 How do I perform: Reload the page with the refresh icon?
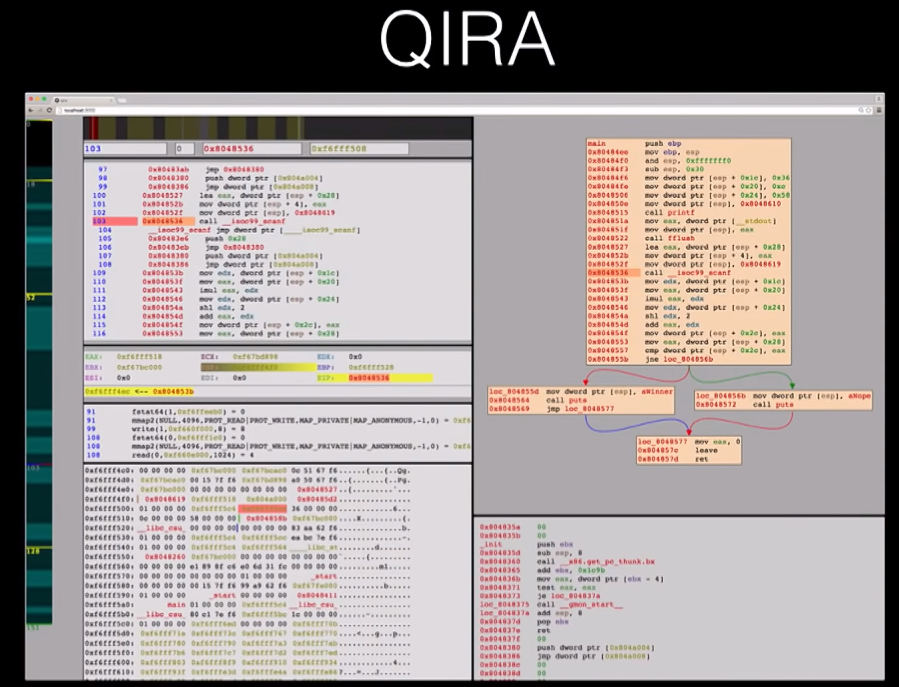[49, 110]
